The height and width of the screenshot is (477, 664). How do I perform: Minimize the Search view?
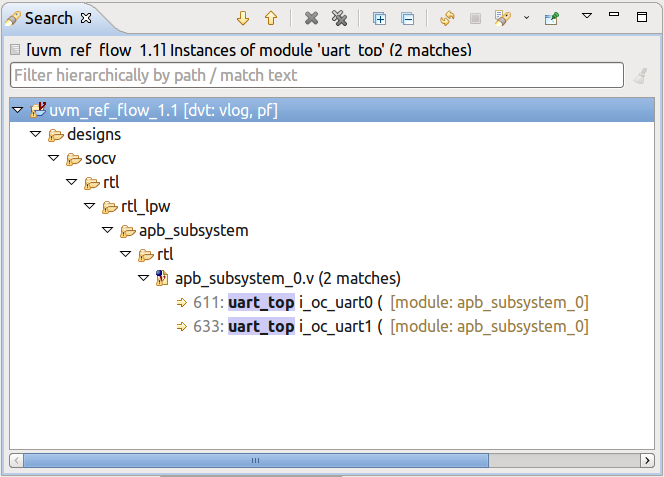(614, 15)
